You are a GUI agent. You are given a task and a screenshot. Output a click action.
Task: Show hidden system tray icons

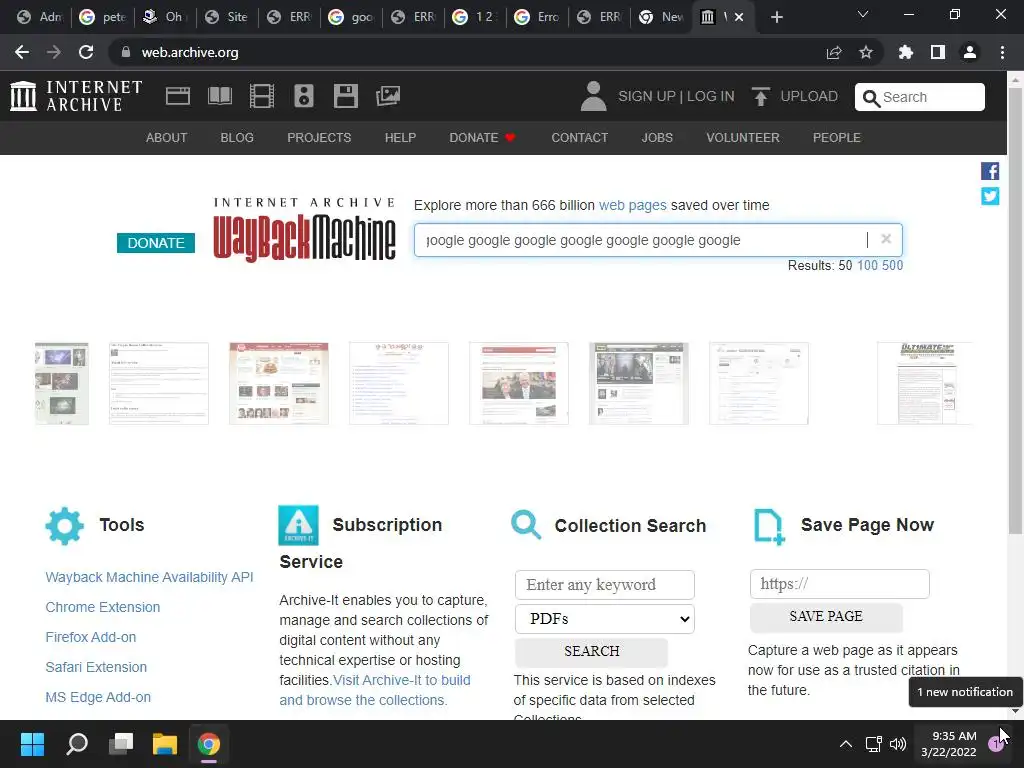[846, 744]
